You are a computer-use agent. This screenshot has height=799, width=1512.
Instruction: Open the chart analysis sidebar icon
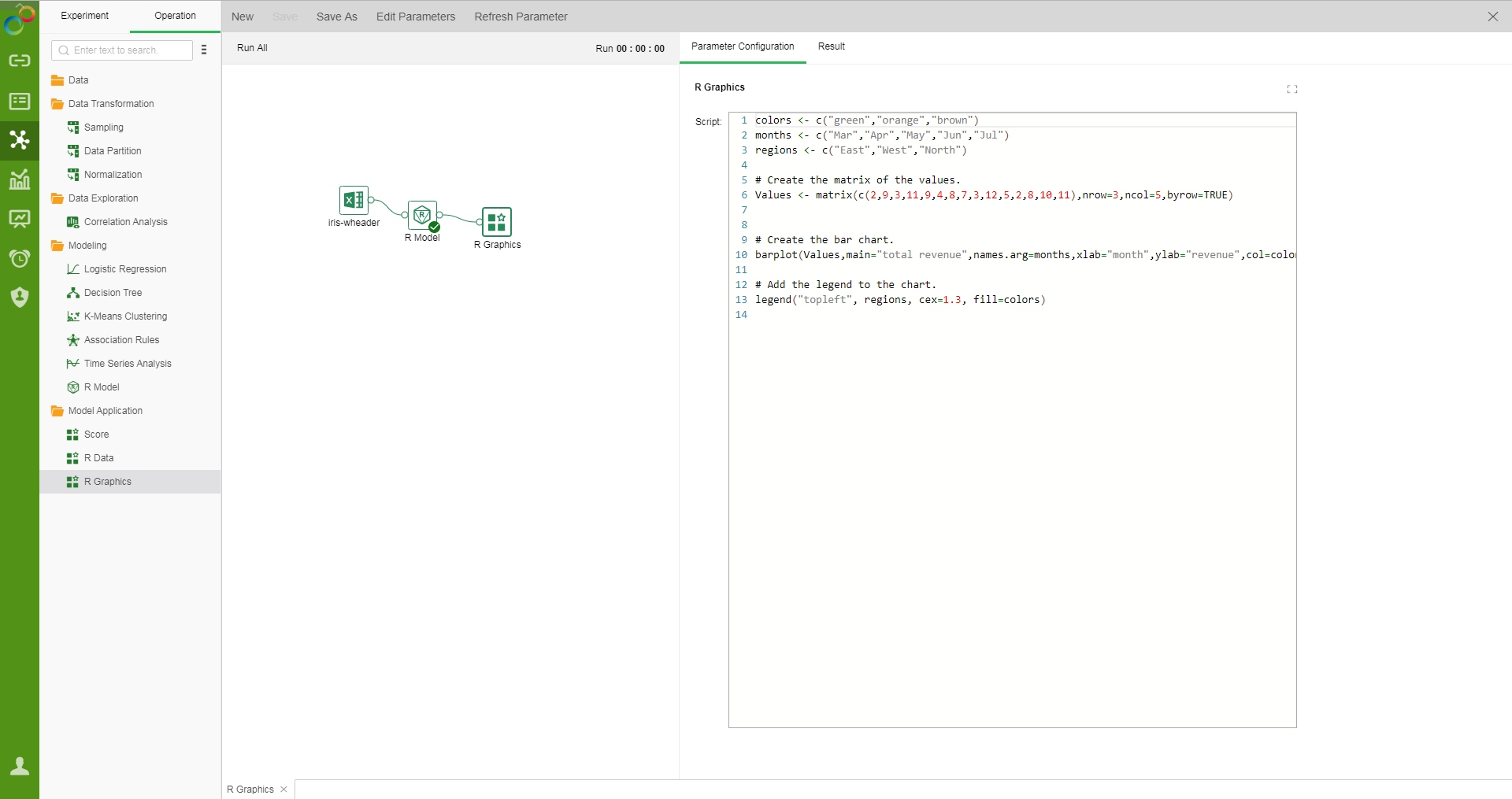click(x=20, y=179)
